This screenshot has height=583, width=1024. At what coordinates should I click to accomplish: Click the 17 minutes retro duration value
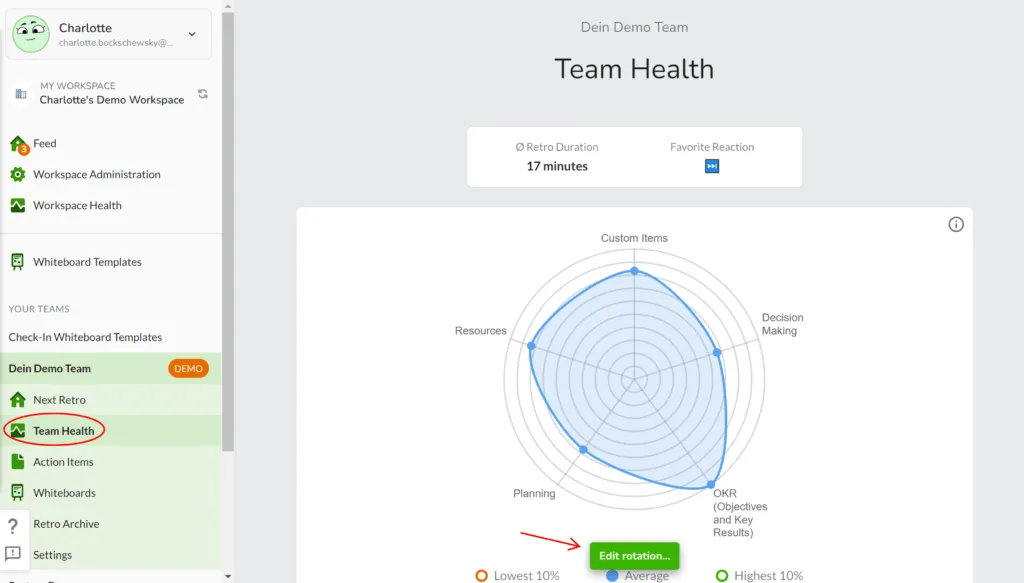point(557,166)
